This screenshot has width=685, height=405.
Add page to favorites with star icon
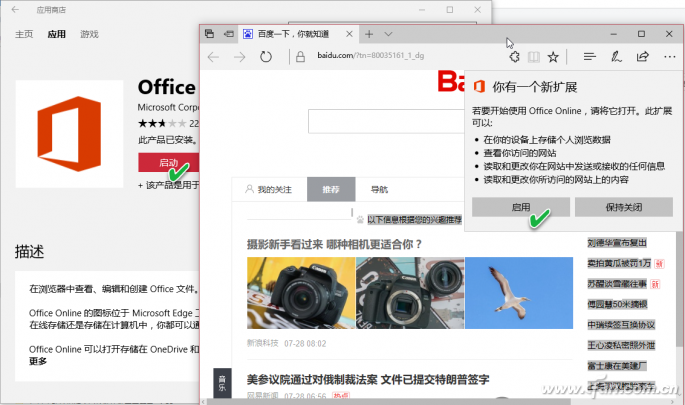point(553,57)
